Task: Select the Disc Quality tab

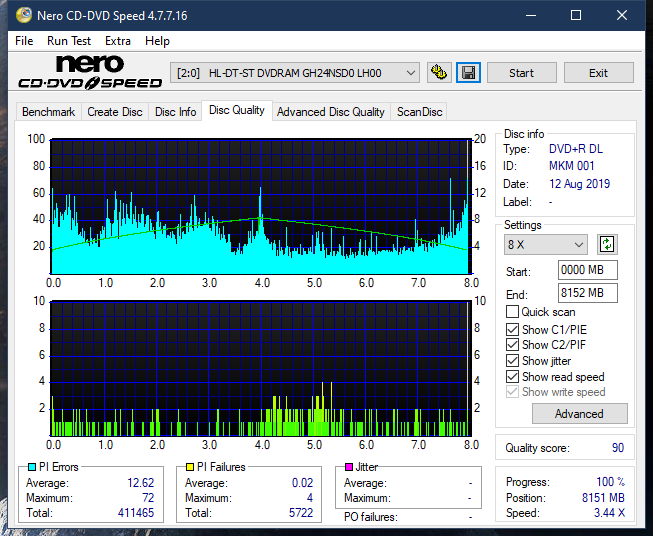Action: click(237, 110)
